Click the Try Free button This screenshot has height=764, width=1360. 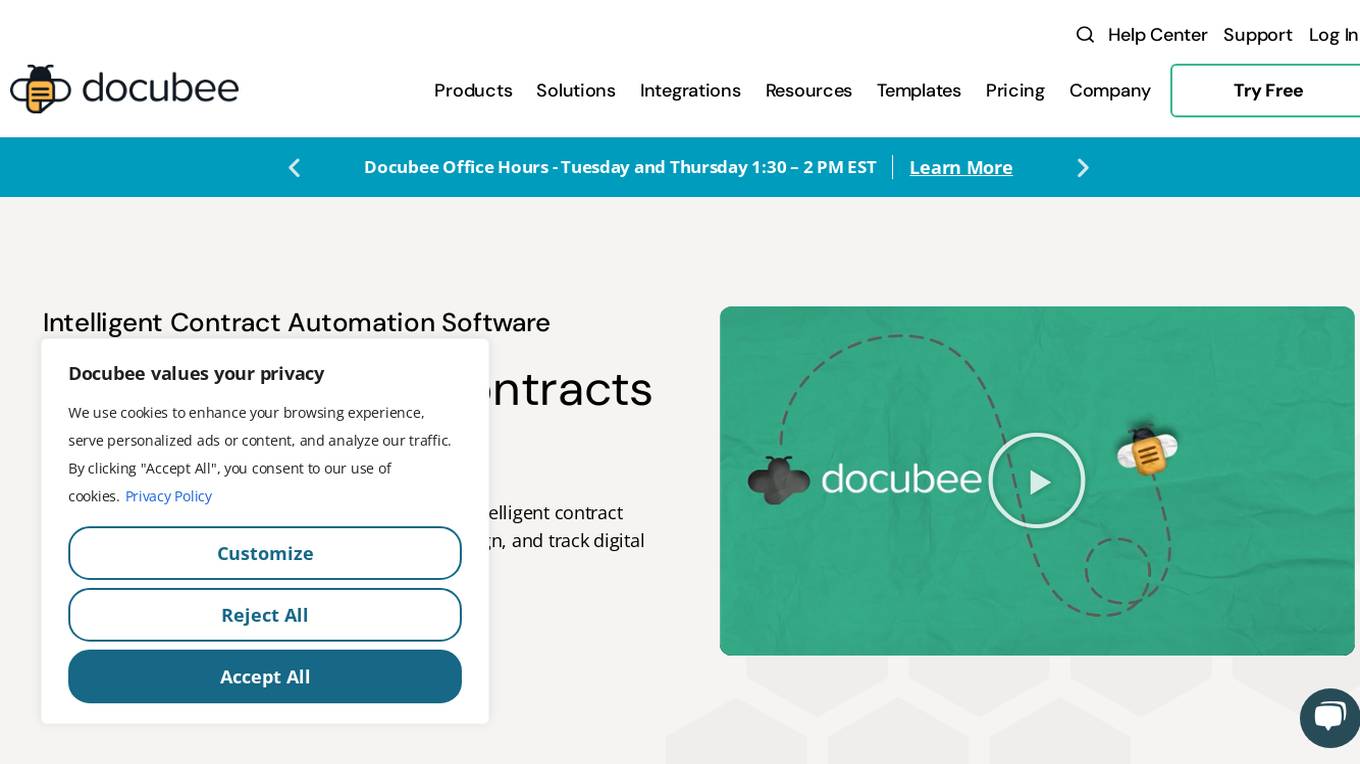1267,91
